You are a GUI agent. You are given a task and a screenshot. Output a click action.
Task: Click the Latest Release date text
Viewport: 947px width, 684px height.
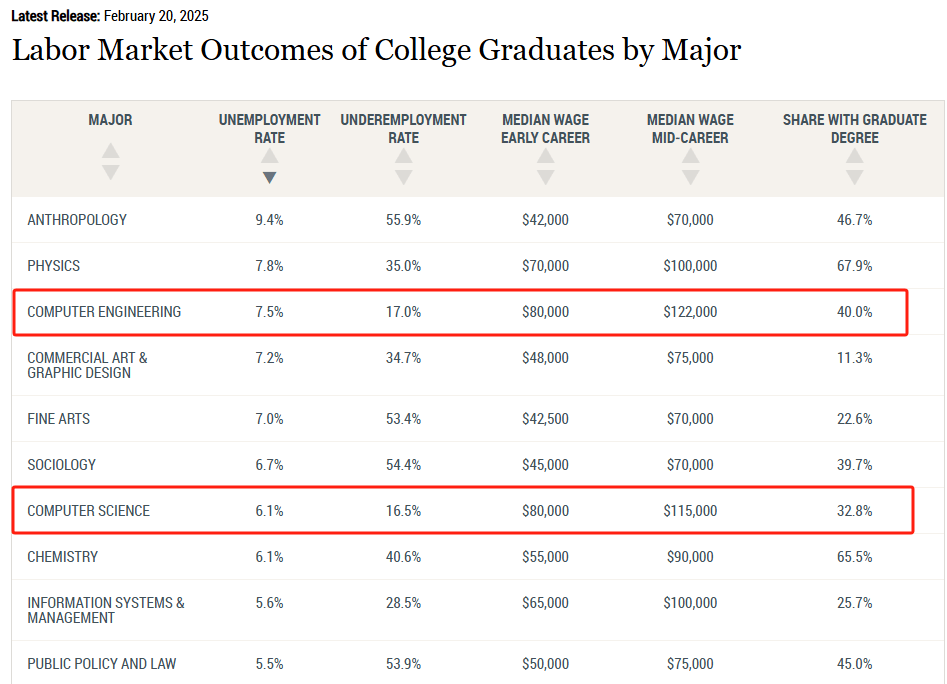[x=155, y=17]
